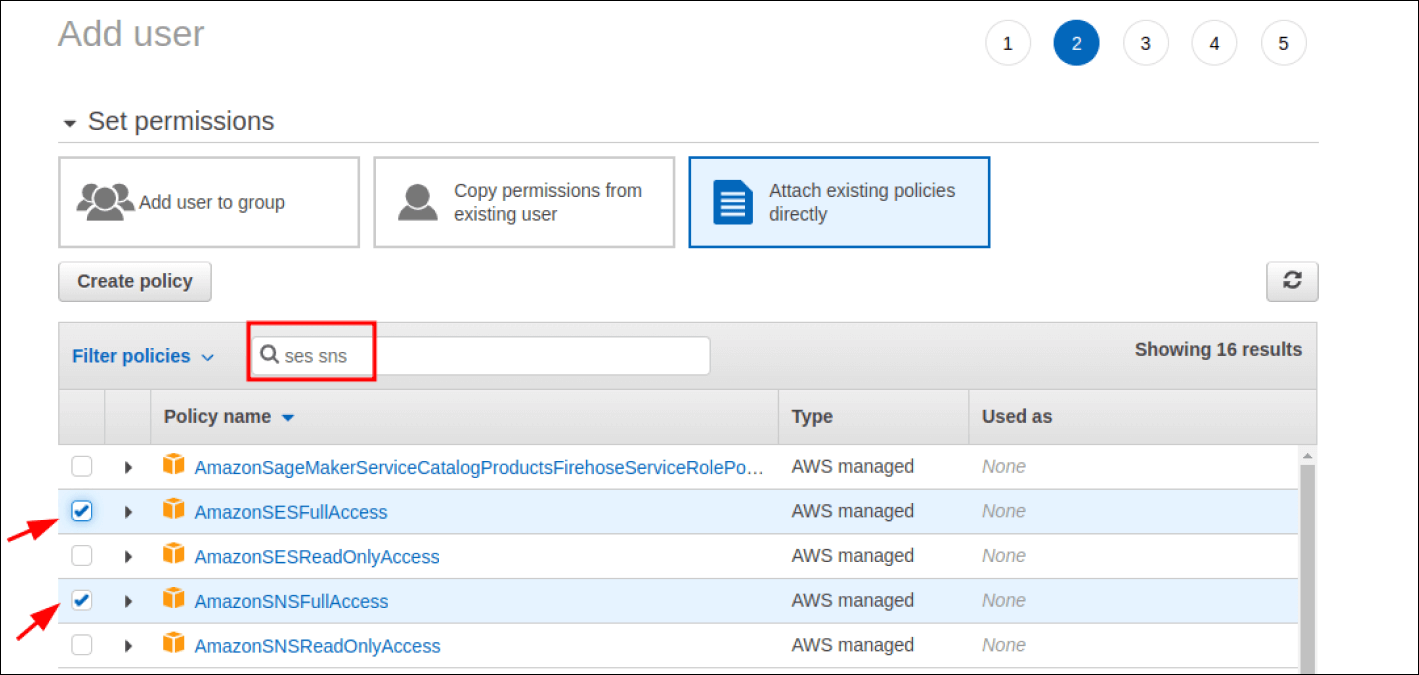Jump to wizard step 4

coord(1214,44)
